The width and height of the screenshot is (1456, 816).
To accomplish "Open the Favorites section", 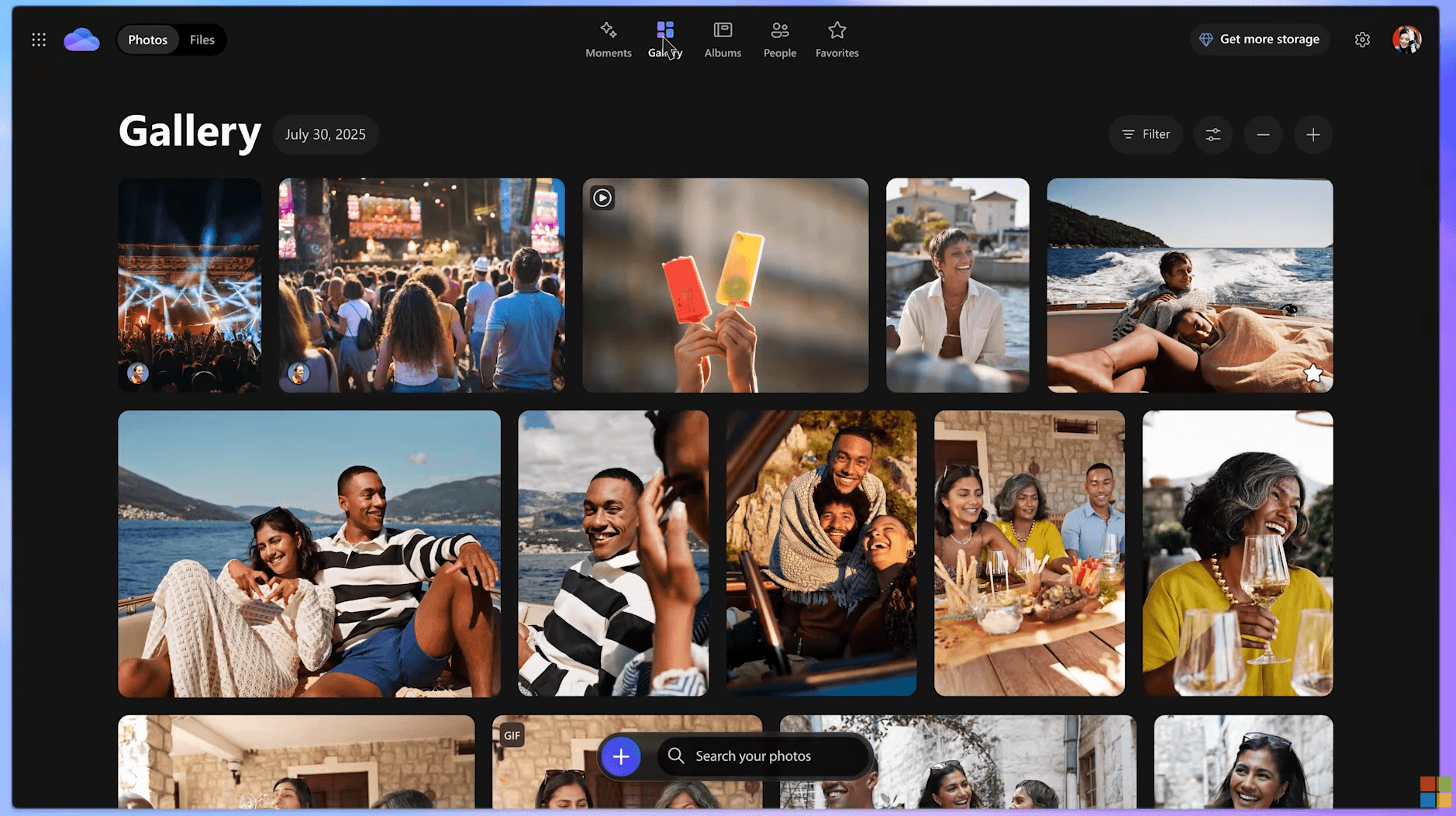I will (837, 40).
